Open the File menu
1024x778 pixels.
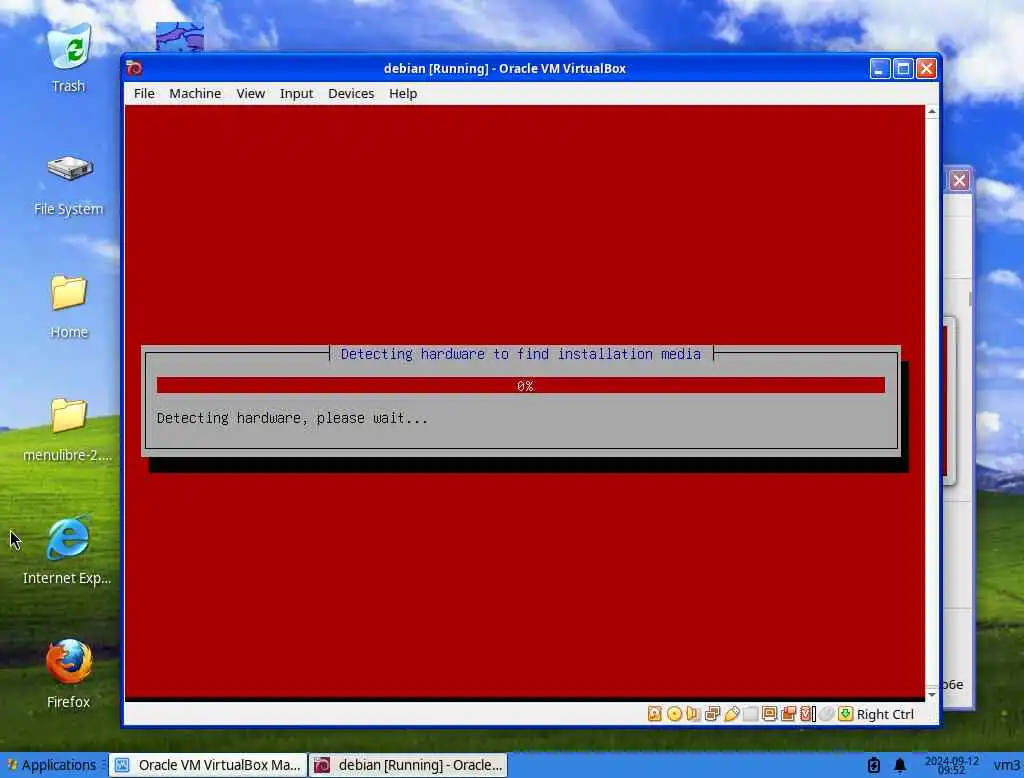pos(144,93)
